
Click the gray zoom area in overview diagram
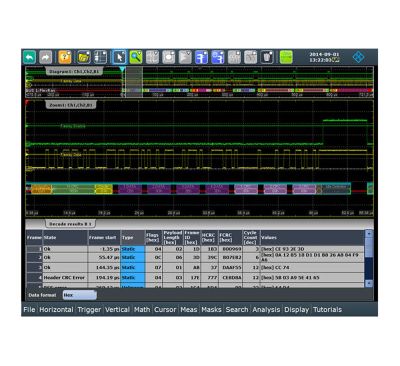pos(133,82)
